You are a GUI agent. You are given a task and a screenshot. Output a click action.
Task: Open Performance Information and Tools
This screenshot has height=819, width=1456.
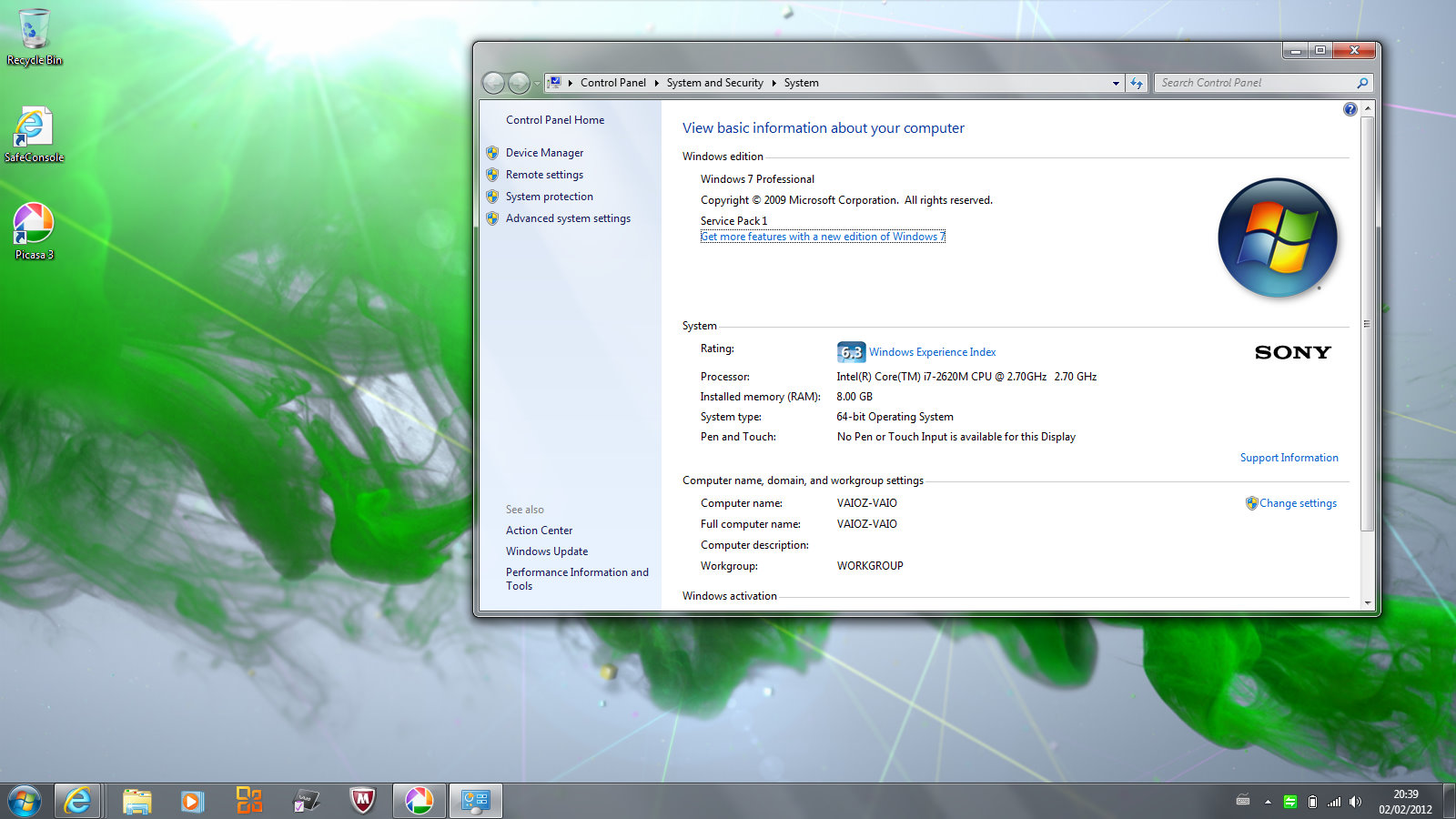(x=577, y=579)
